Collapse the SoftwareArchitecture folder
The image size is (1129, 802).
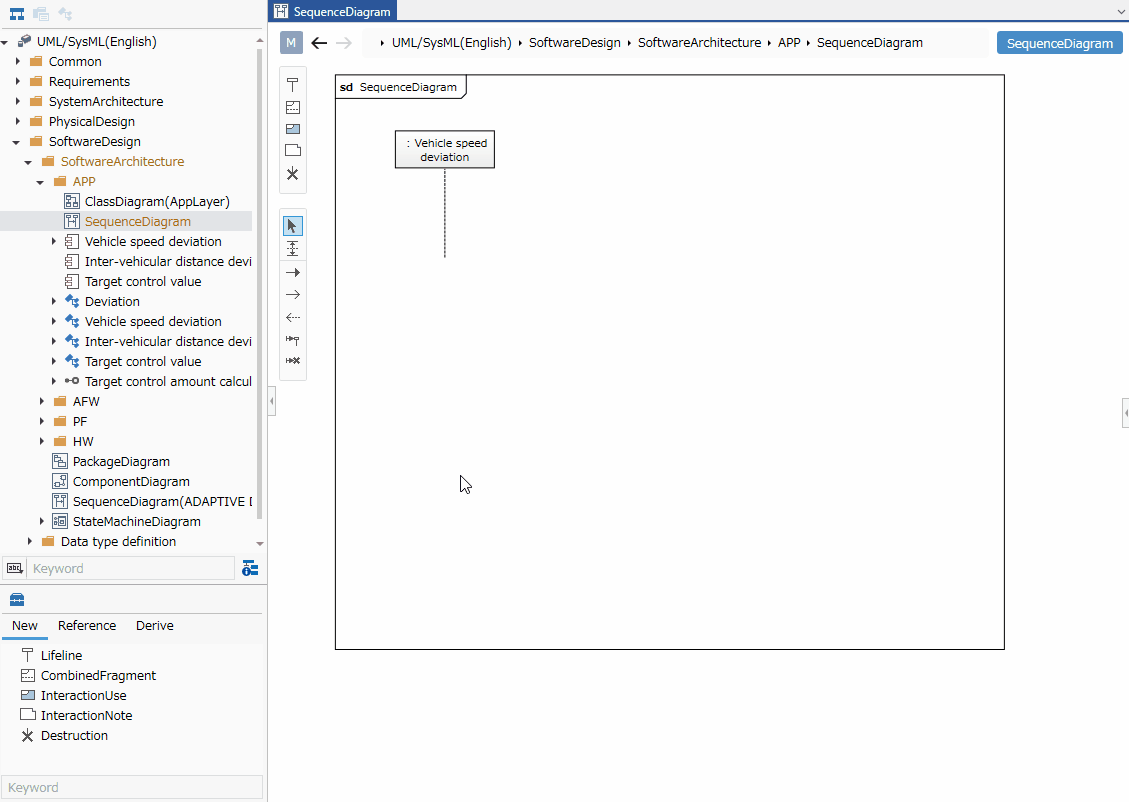click(29, 163)
